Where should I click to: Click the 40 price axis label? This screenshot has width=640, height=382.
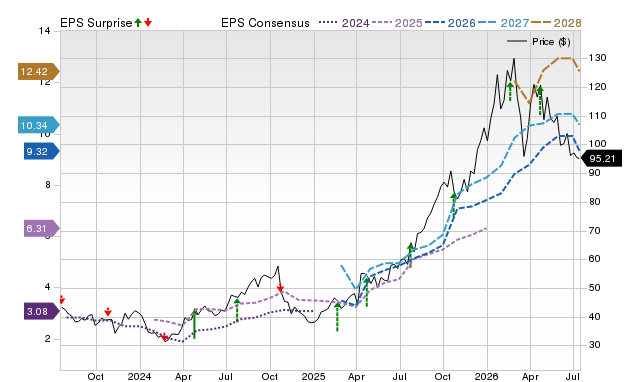coord(594,317)
